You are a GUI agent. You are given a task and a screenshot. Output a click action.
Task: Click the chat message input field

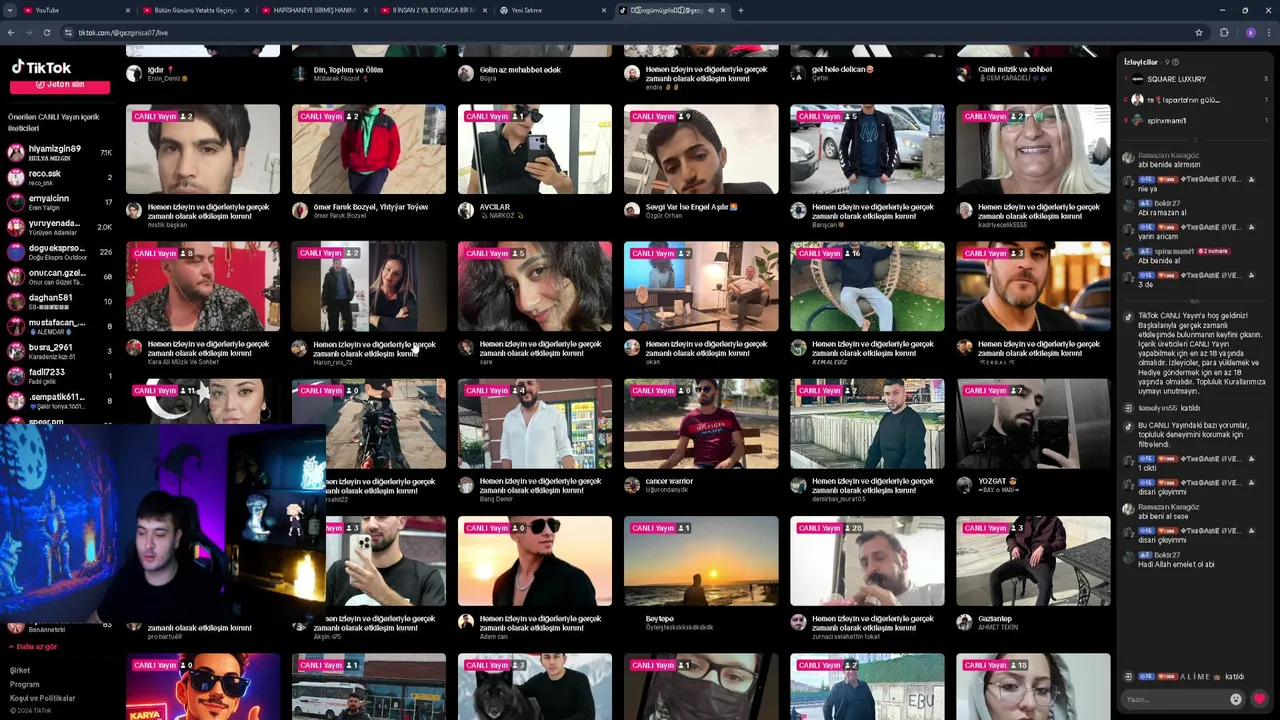[x=1175, y=699]
